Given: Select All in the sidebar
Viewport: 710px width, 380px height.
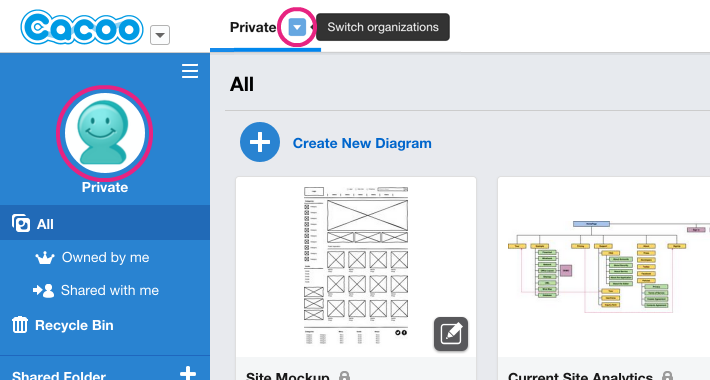Looking at the screenshot, I should (x=105, y=223).
